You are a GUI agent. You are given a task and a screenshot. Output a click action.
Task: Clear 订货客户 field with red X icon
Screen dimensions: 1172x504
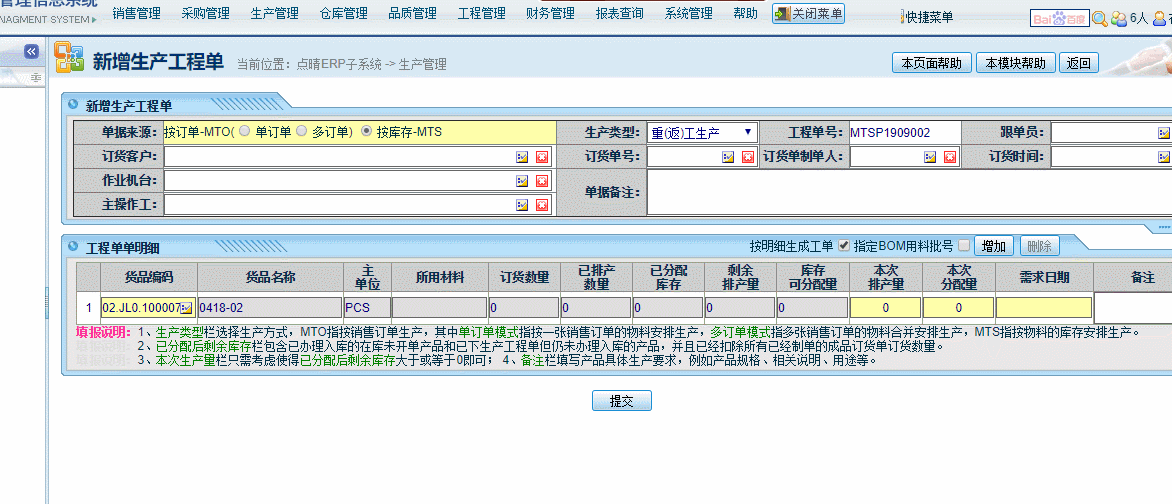pyautogui.click(x=542, y=157)
